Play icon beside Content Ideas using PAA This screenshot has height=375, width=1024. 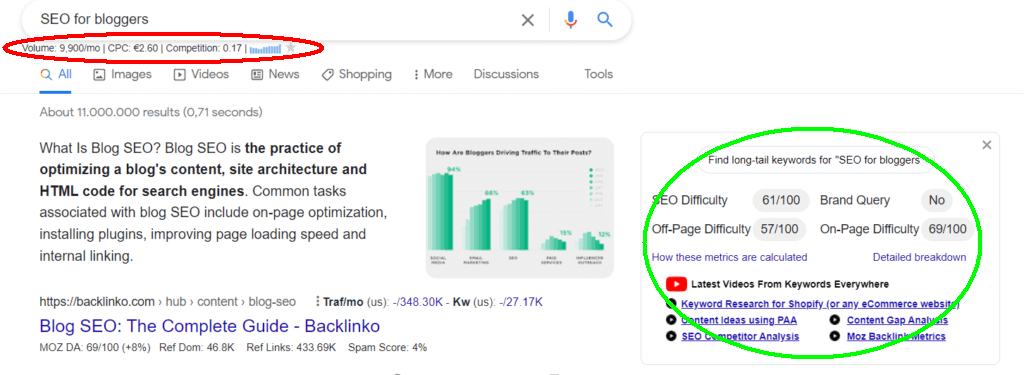[x=671, y=320]
